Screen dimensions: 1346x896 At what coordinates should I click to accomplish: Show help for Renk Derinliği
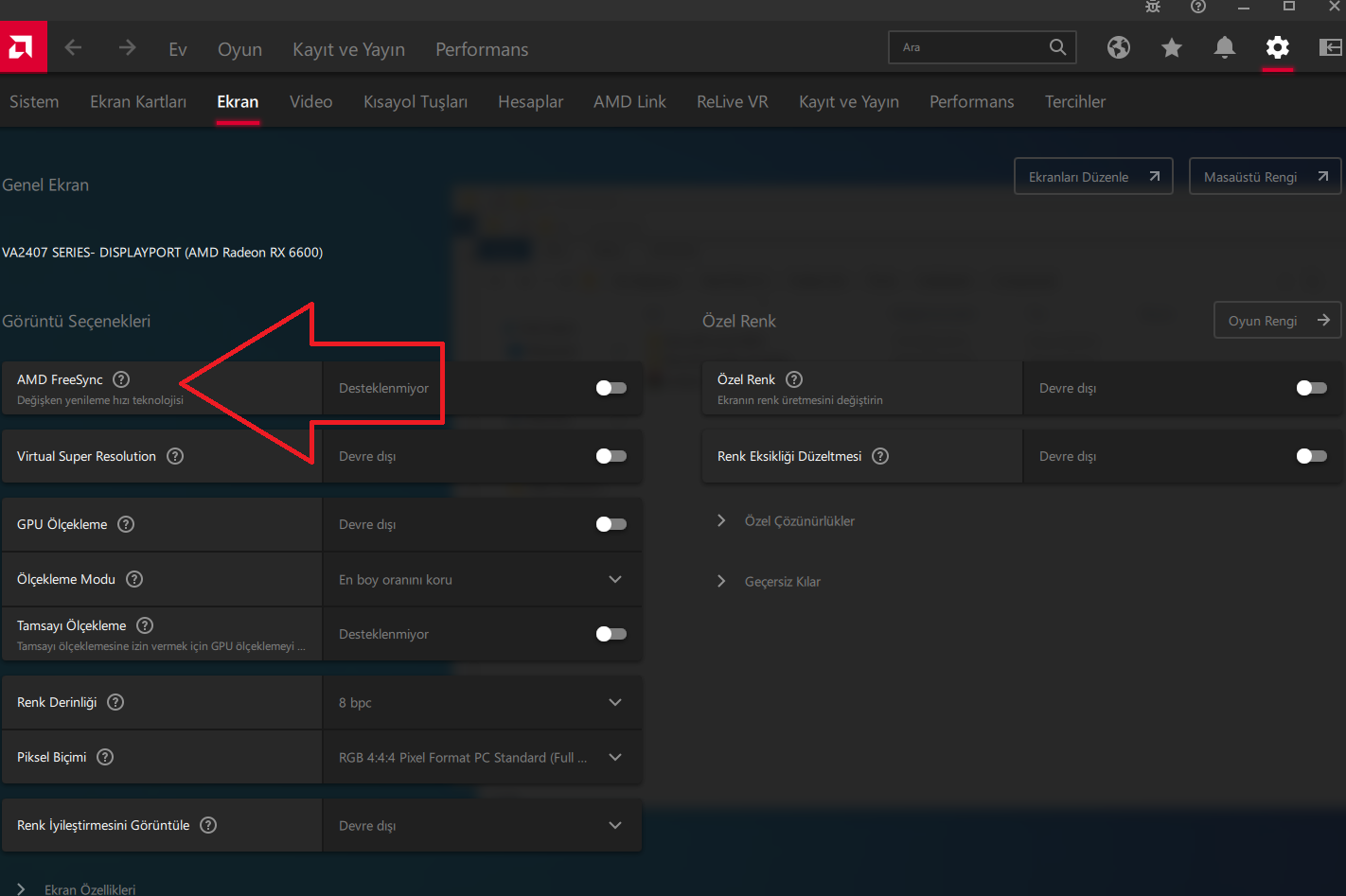click(115, 702)
